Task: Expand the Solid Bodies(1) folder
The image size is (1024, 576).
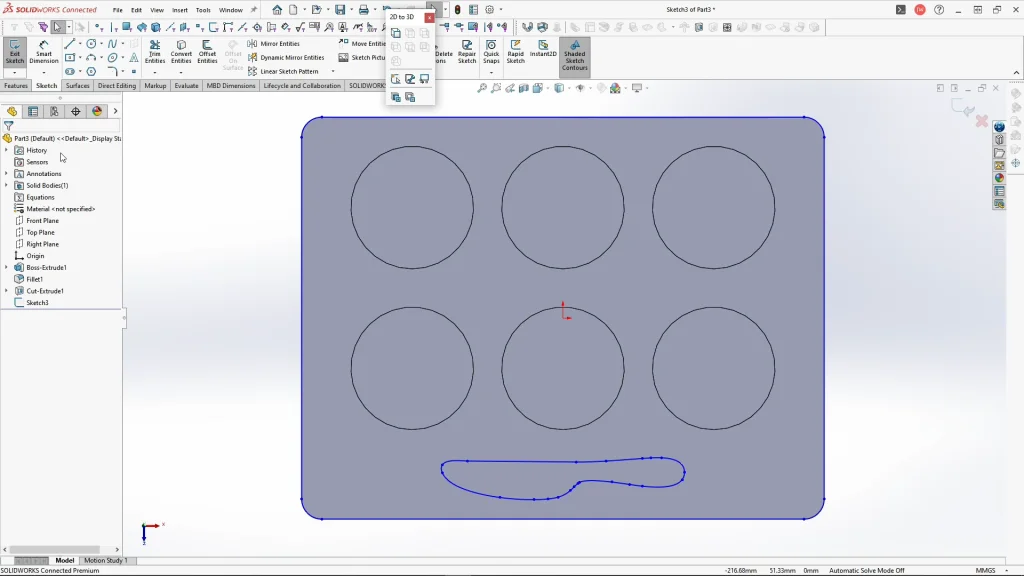Action: tap(6, 185)
